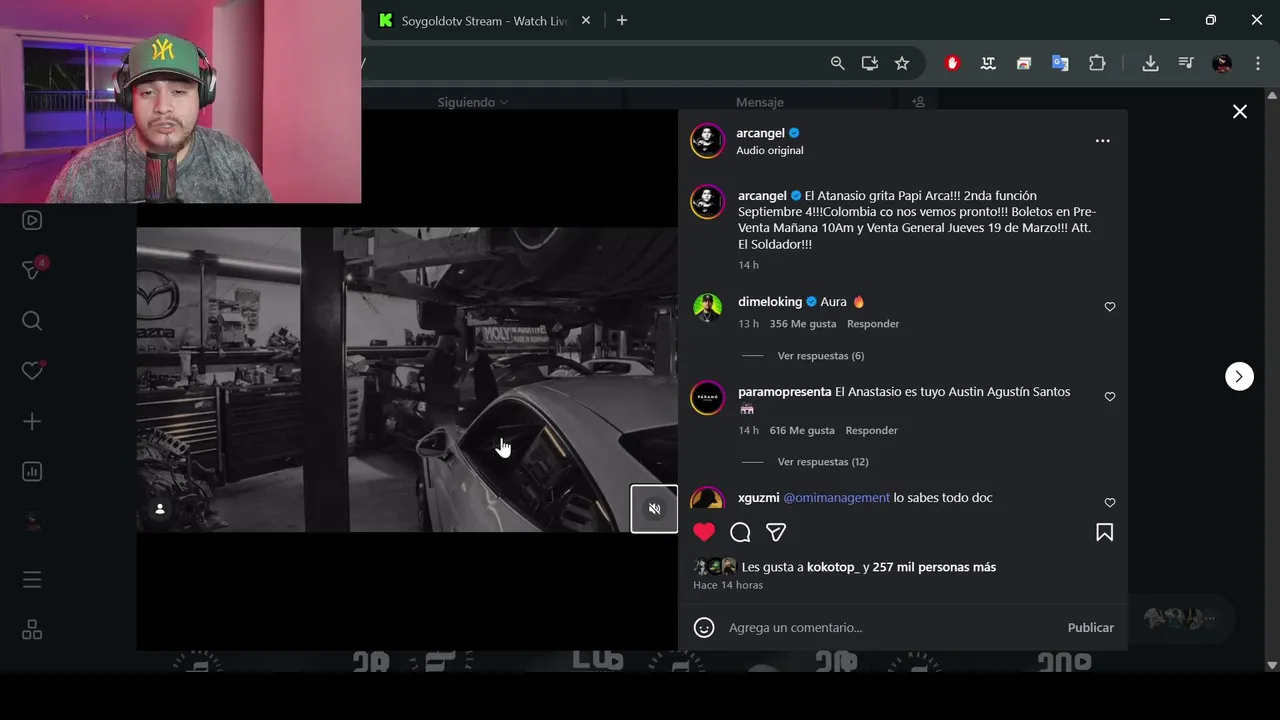Open emoji picker in comment box
Screen dimensions: 1280x720
point(704,628)
